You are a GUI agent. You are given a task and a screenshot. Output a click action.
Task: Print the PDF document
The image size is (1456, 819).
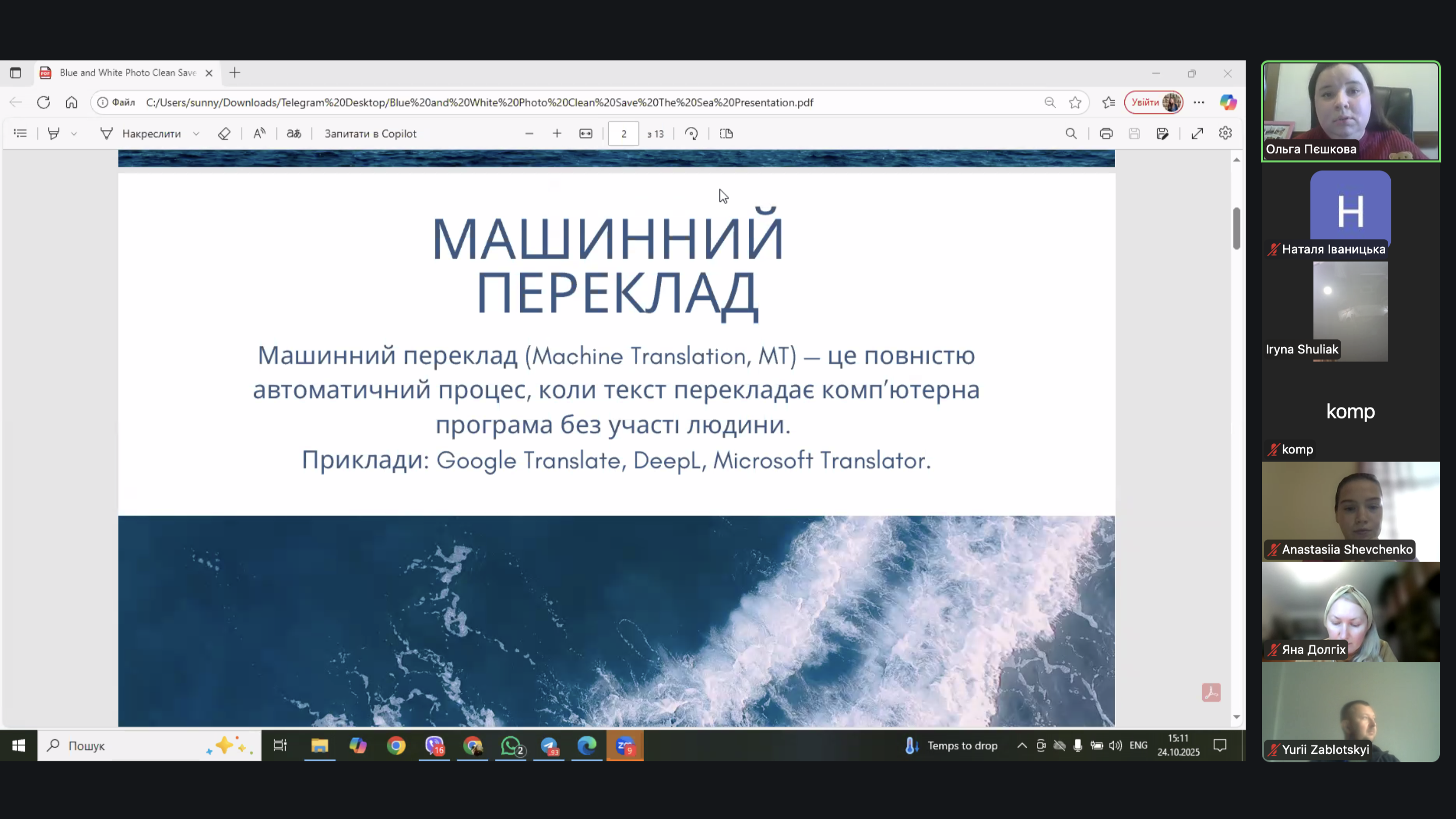pos(1106,133)
